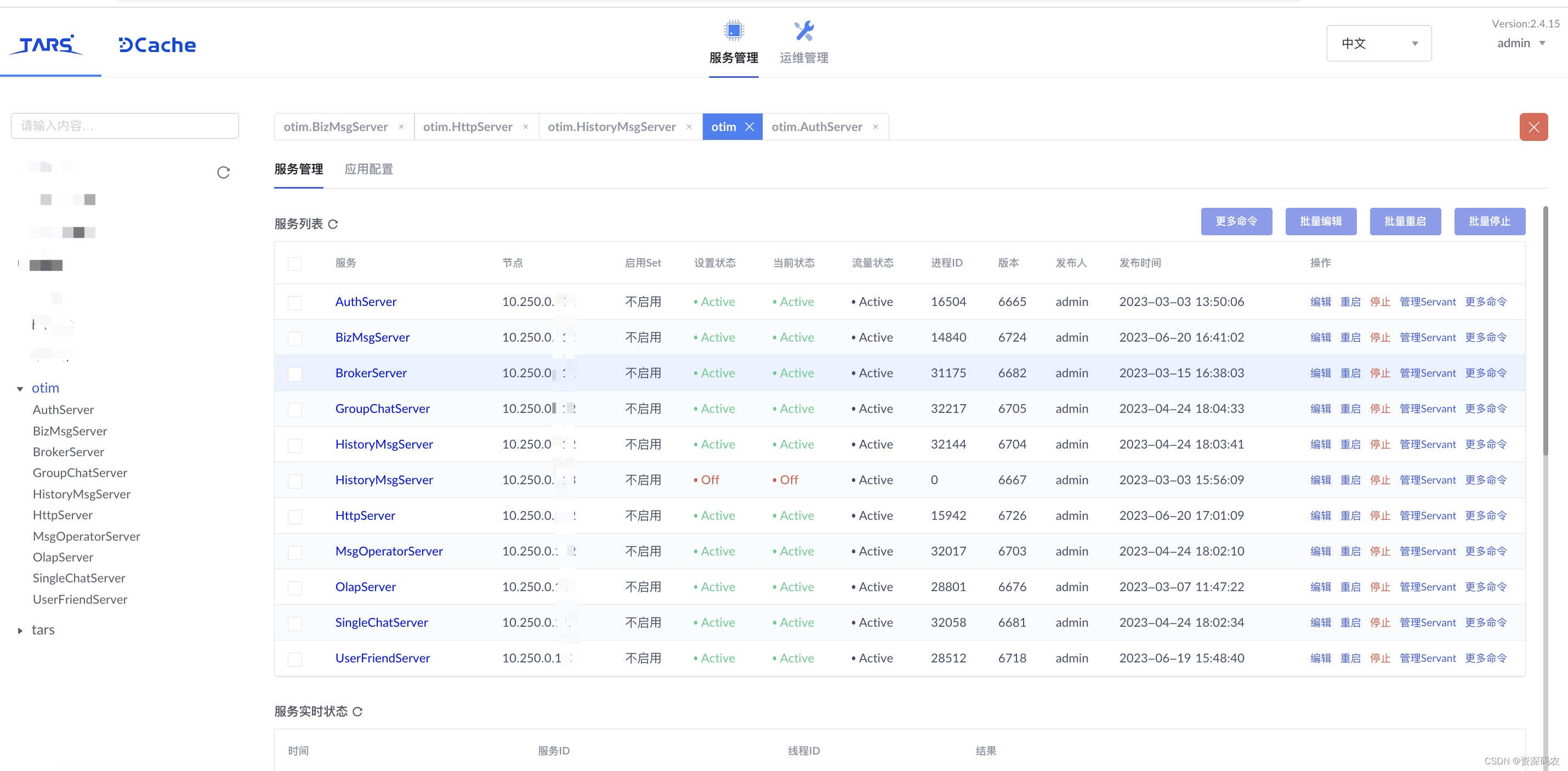
Task: Collapse the otim tree node
Action: [x=20, y=389]
